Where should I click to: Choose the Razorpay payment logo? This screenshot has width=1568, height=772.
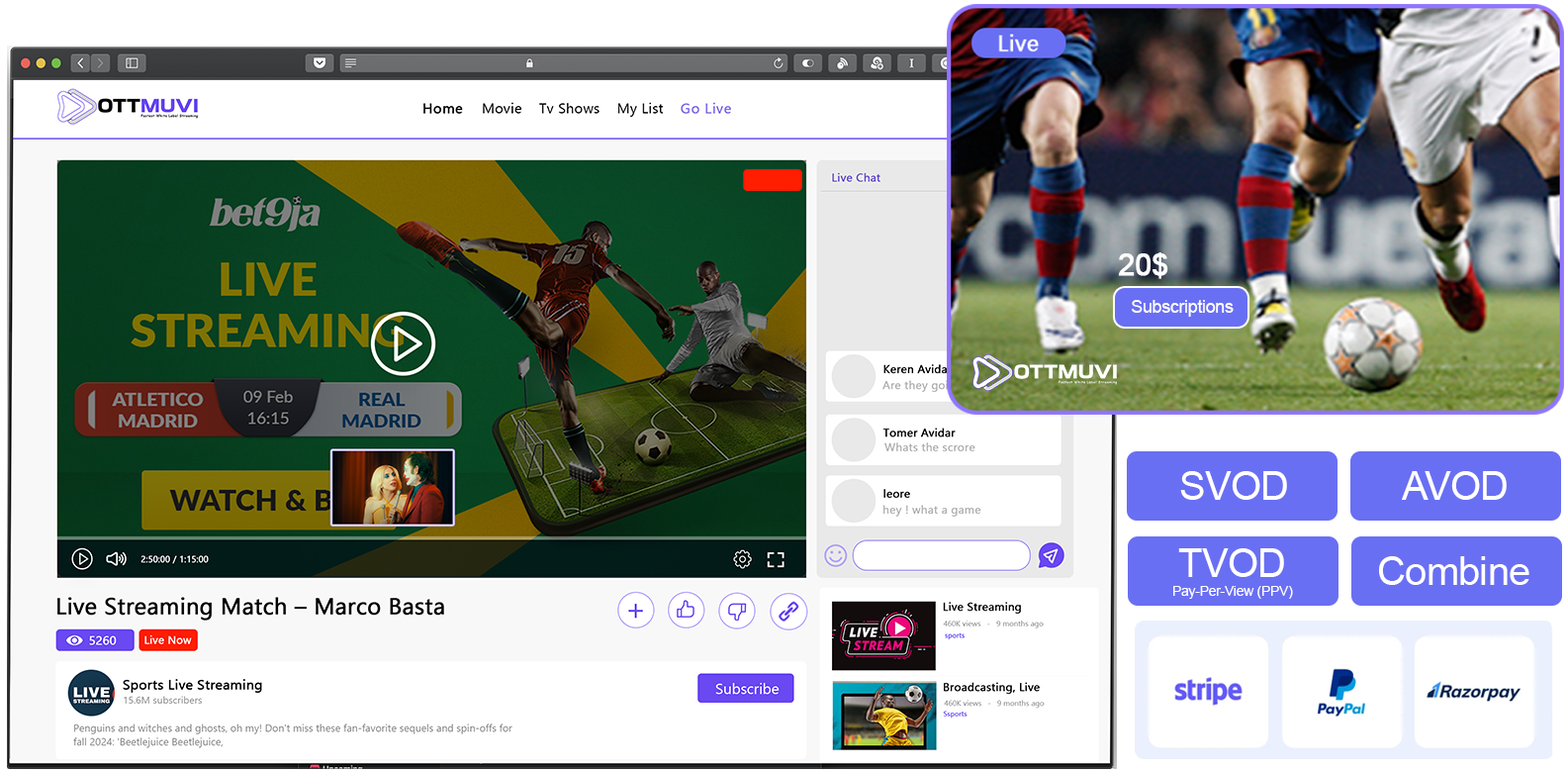[x=1474, y=692]
